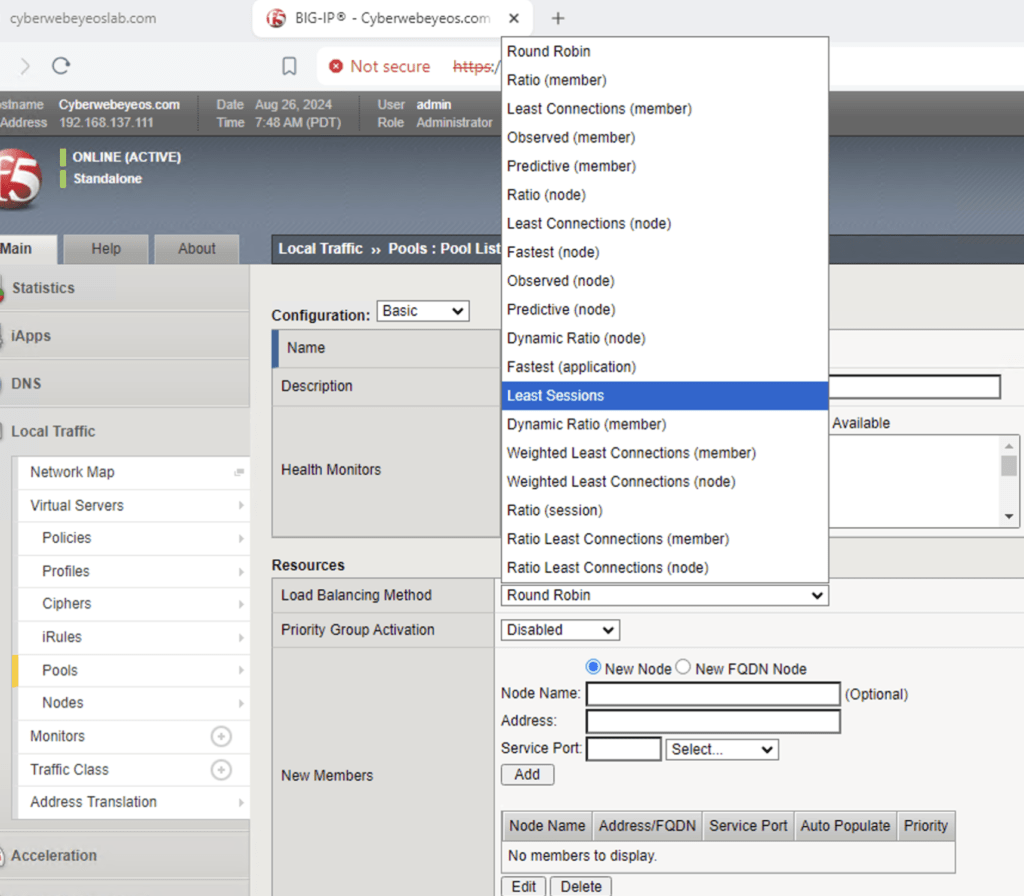Click the plus icon next to Traffic Class

[221, 769]
